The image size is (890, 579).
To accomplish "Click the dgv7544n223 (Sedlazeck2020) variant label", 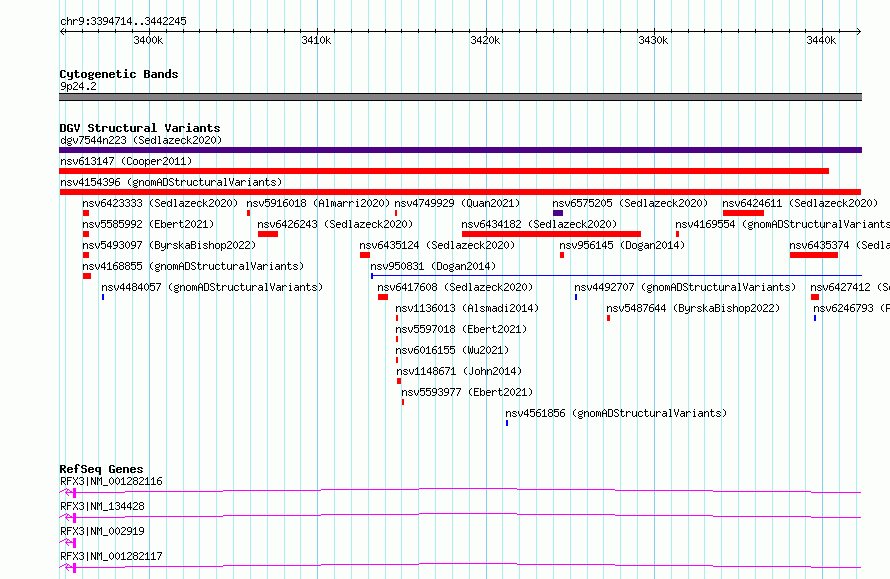I will point(141,140).
